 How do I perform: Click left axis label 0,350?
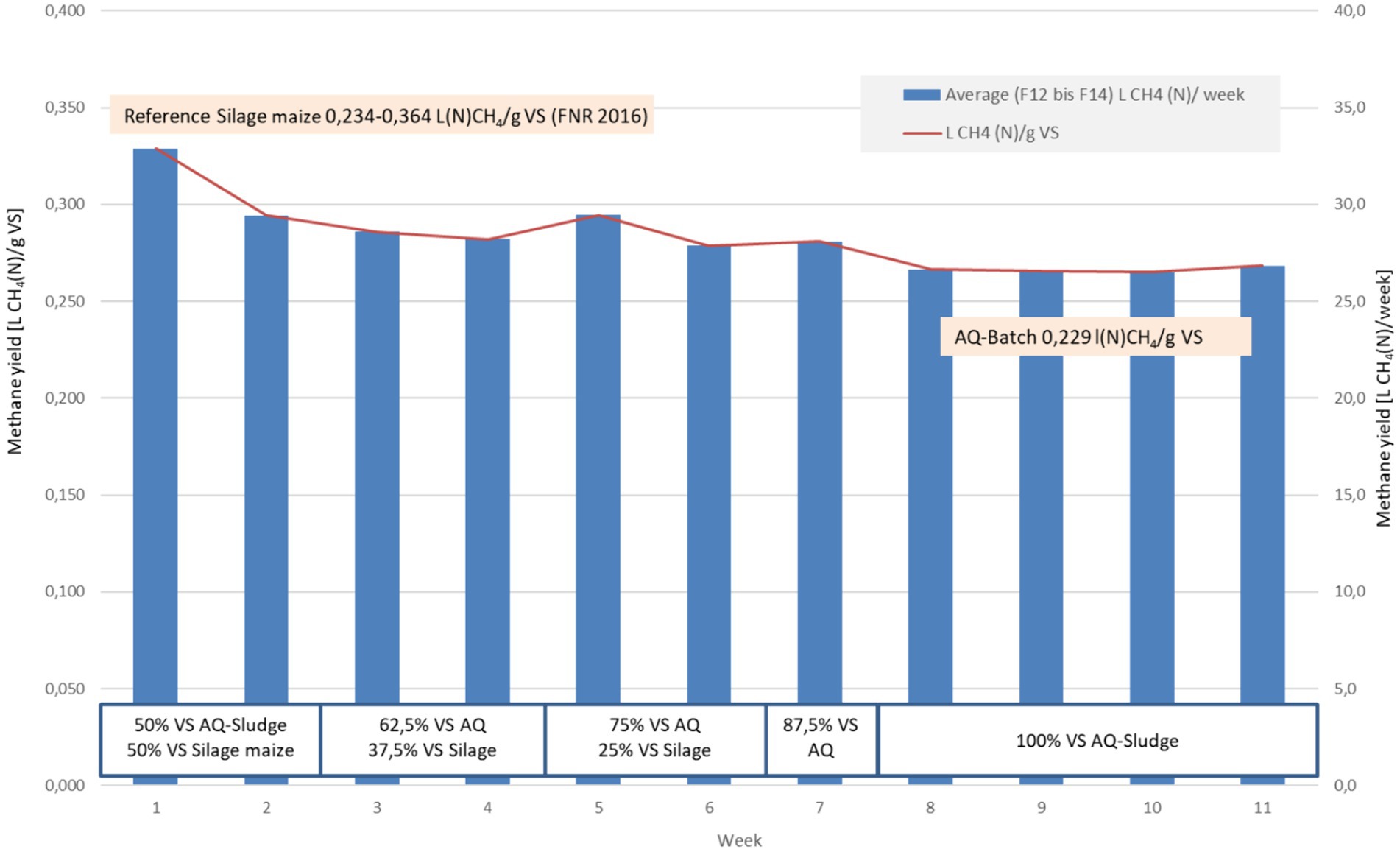65,108
